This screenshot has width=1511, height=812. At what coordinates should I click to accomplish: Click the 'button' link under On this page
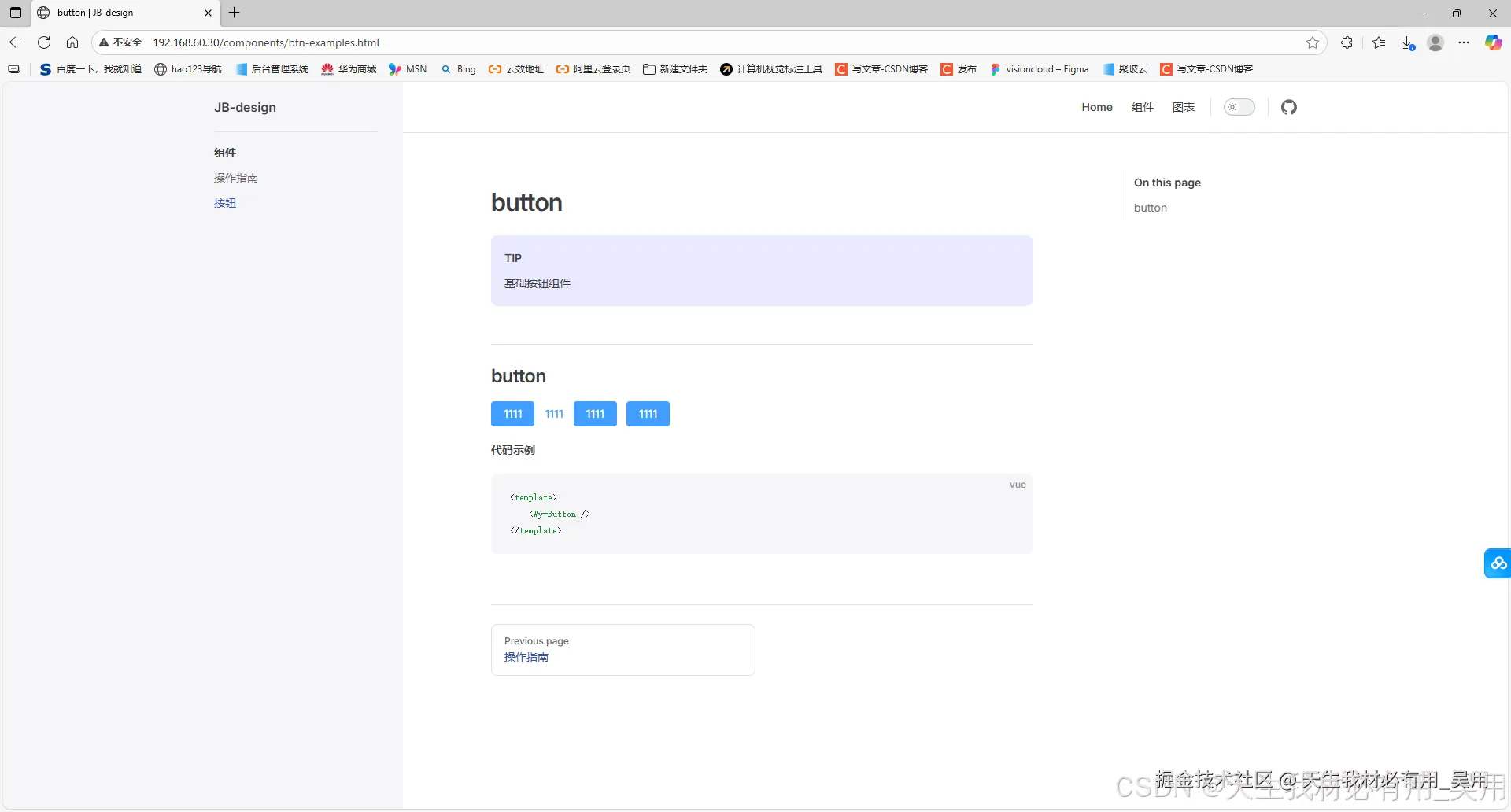pyautogui.click(x=1151, y=207)
